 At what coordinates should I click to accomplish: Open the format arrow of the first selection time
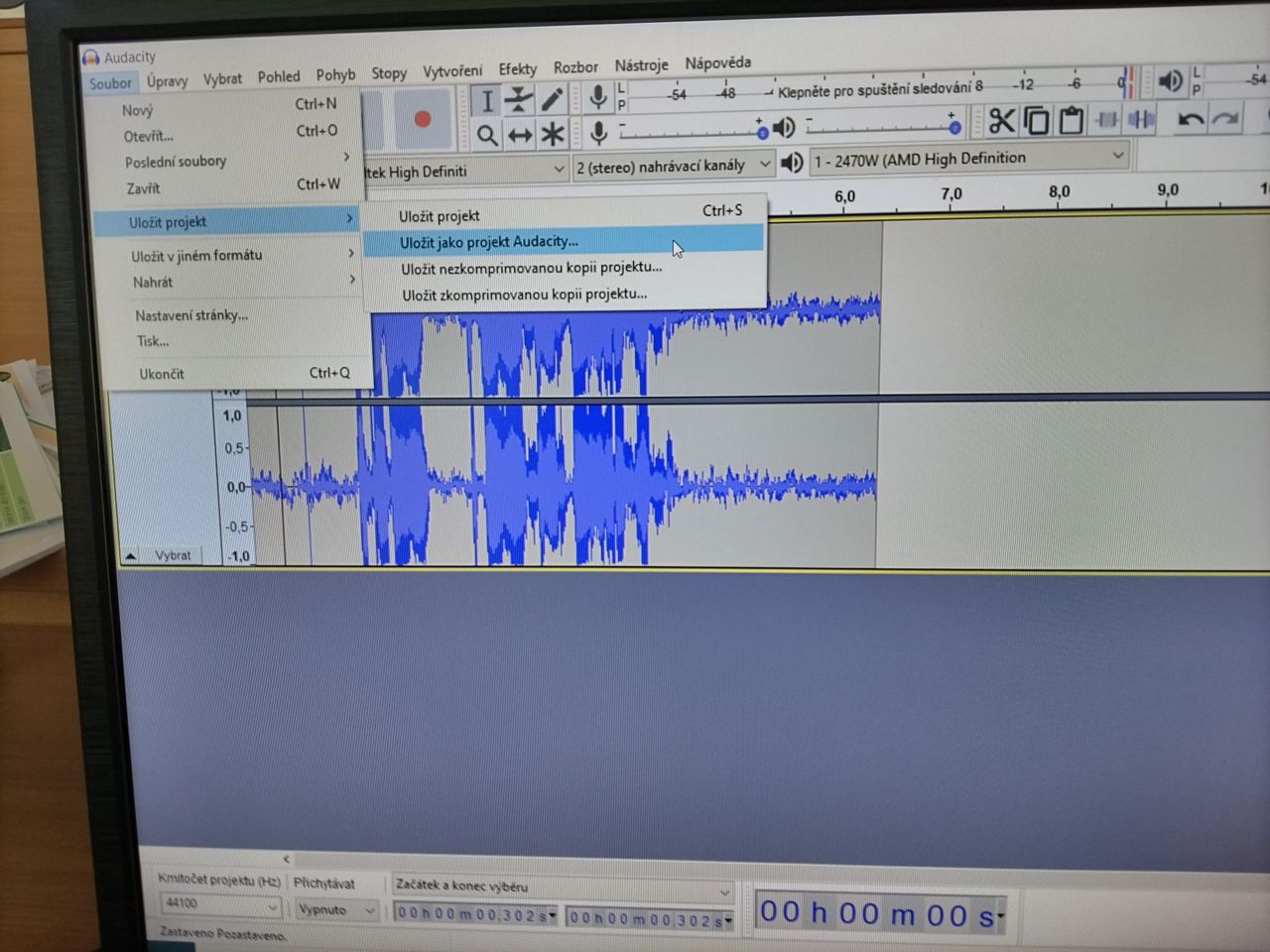pos(553,914)
